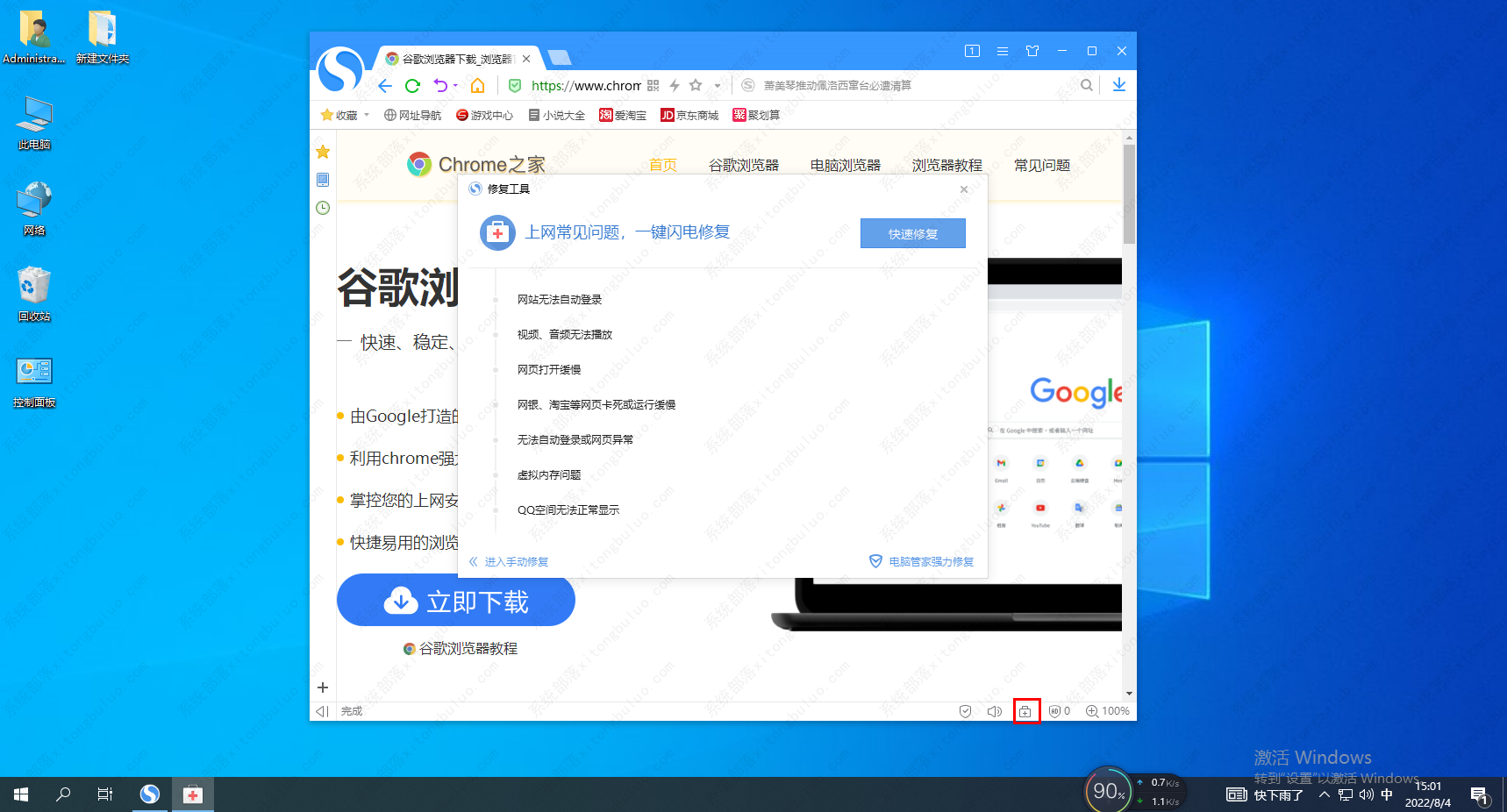Select the 常见问题 navigation item
The width and height of the screenshot is (1507, 812).
coord(1042,165)
